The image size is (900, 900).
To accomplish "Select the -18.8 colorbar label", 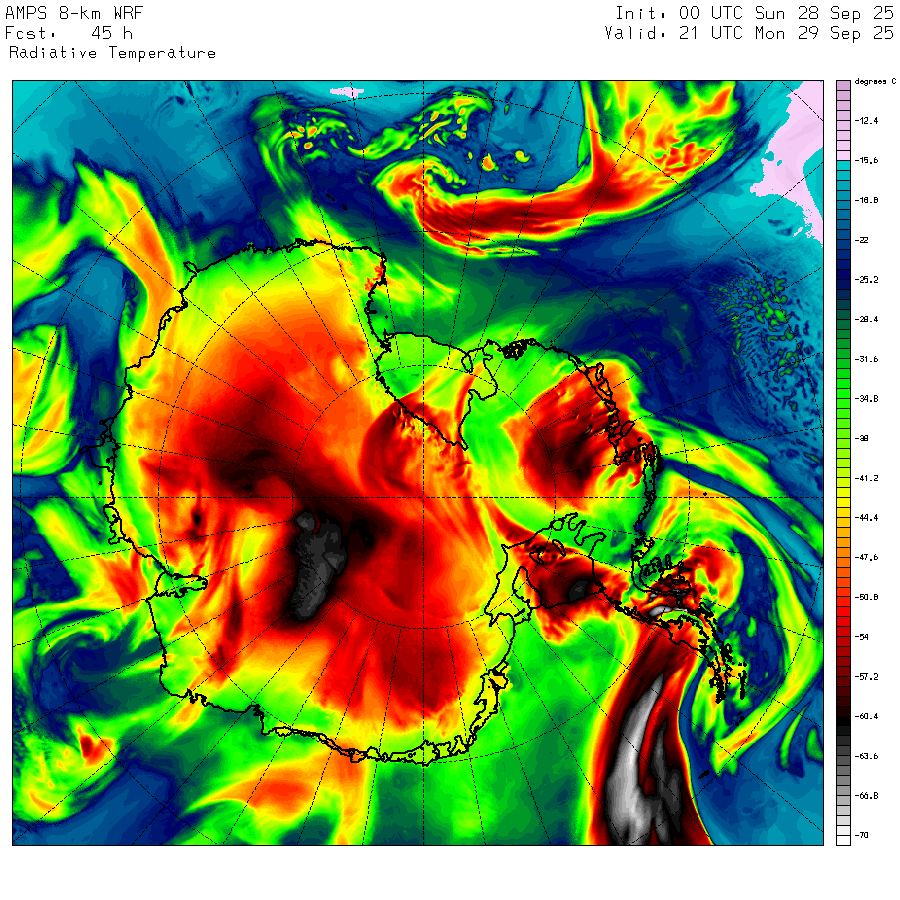I will point(866,200).
